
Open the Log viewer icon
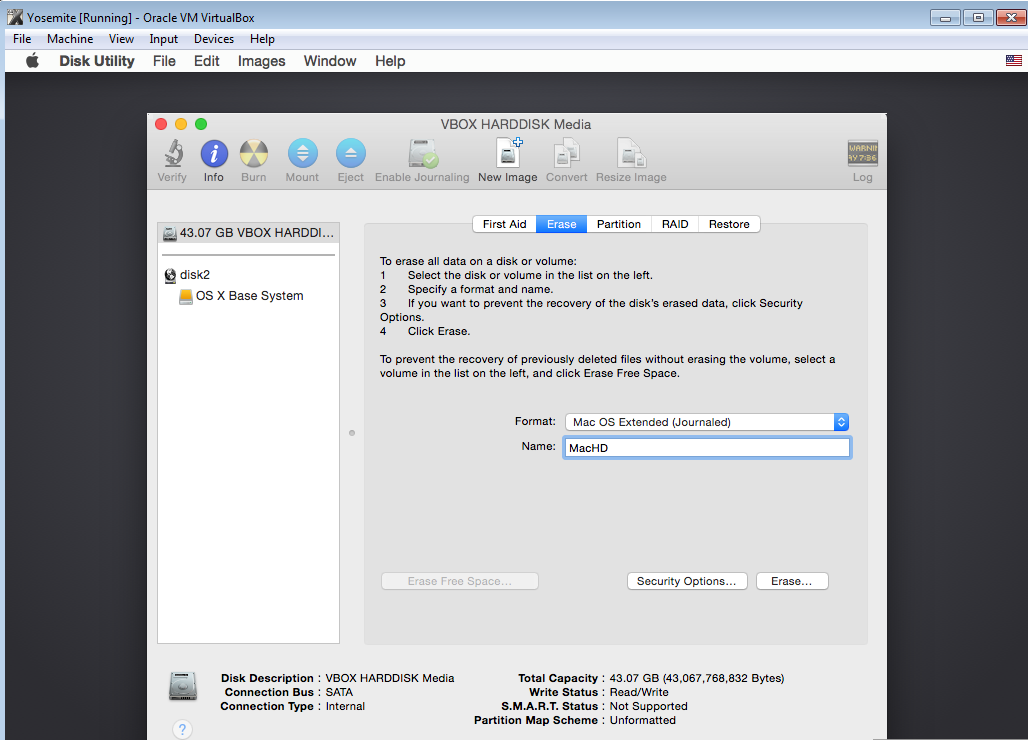(x=862, y=153)
